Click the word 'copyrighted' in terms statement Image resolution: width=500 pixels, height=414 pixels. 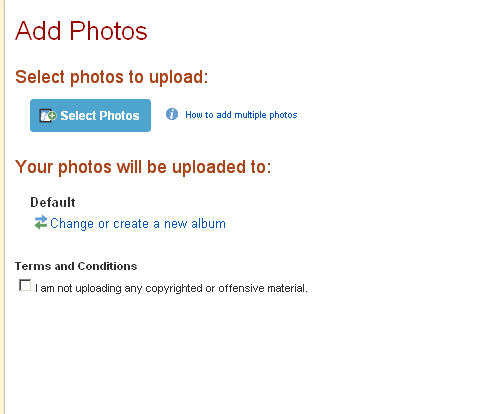tap(174, 289)
